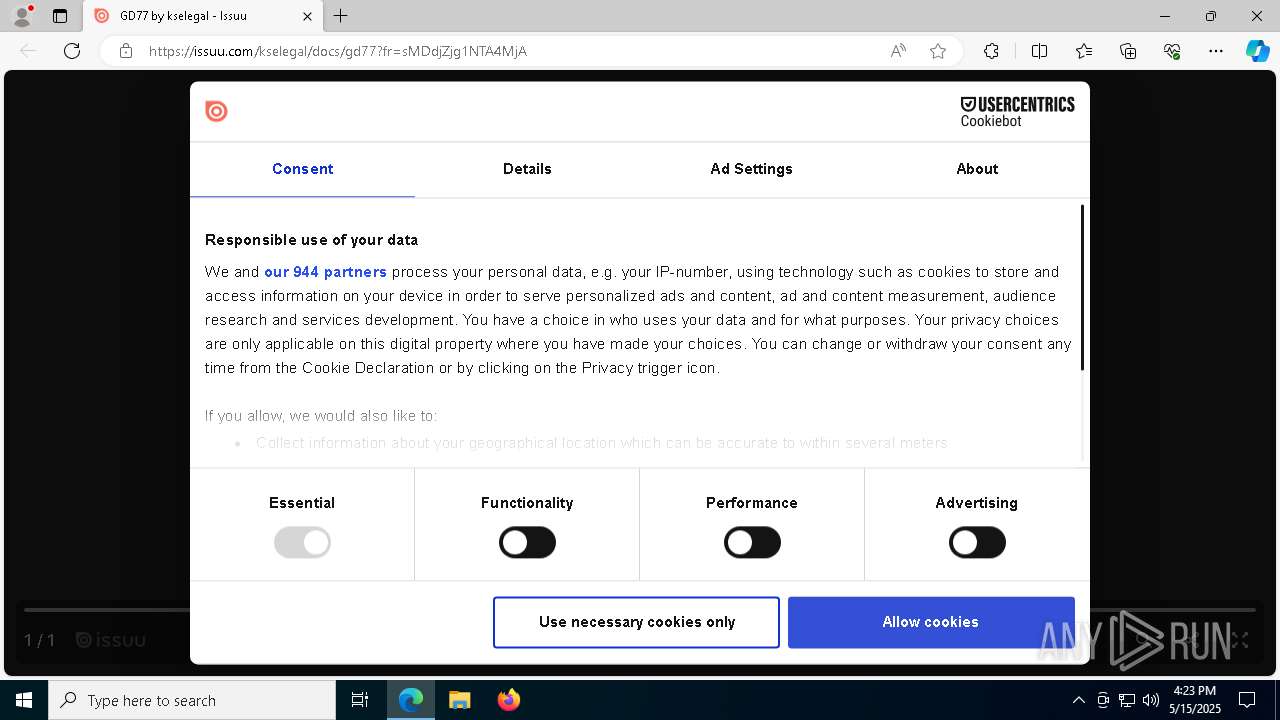Open Copilot sidebar
This screenshot has width=1280, height=720.
pos(1257,51)
